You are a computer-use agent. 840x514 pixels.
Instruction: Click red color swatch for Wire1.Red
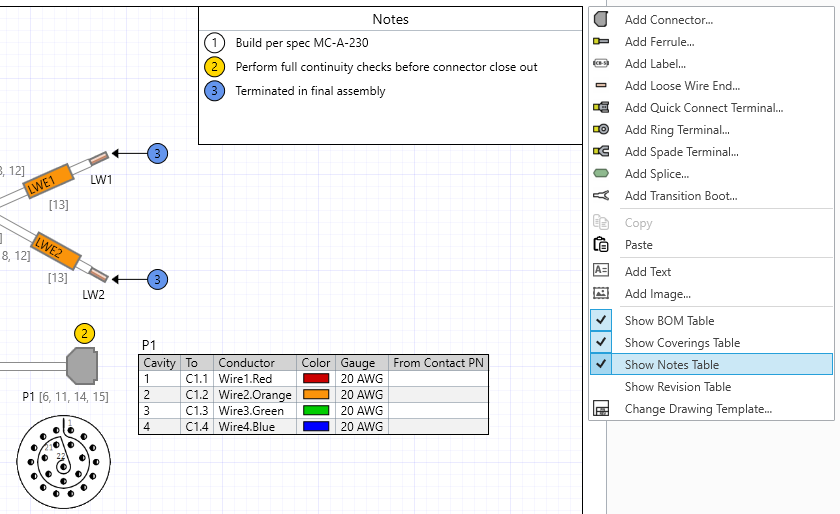pyautogui.click(x=316, y=378)
